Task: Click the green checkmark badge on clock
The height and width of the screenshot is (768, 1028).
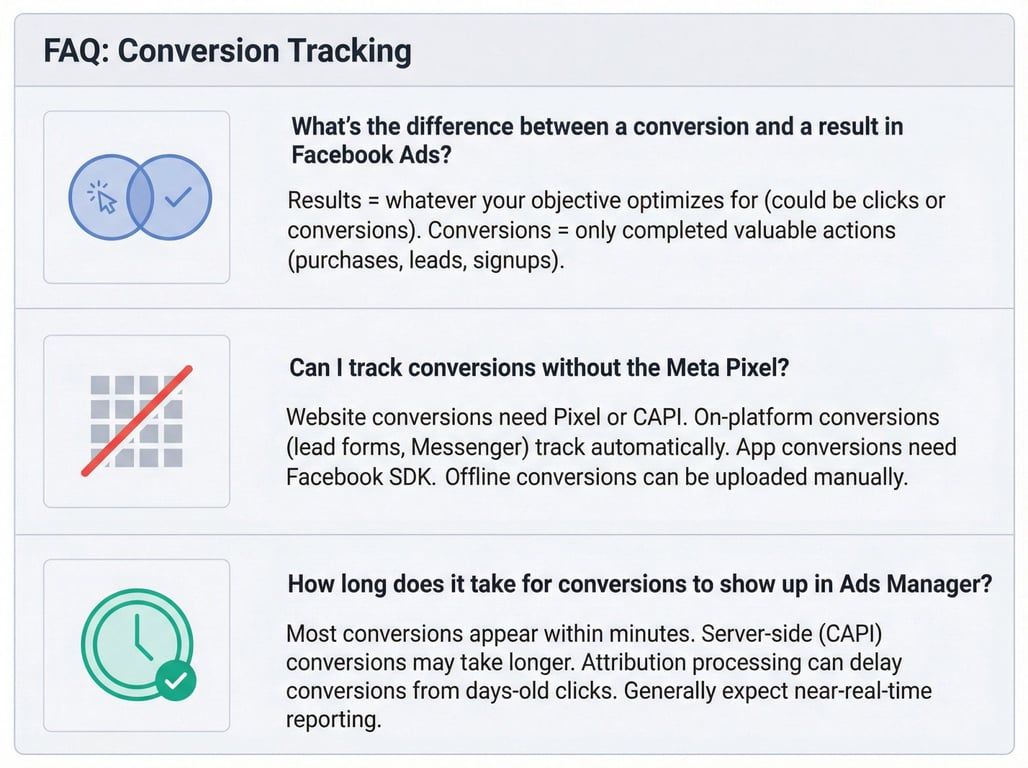Action: click(x=175, y=681)
